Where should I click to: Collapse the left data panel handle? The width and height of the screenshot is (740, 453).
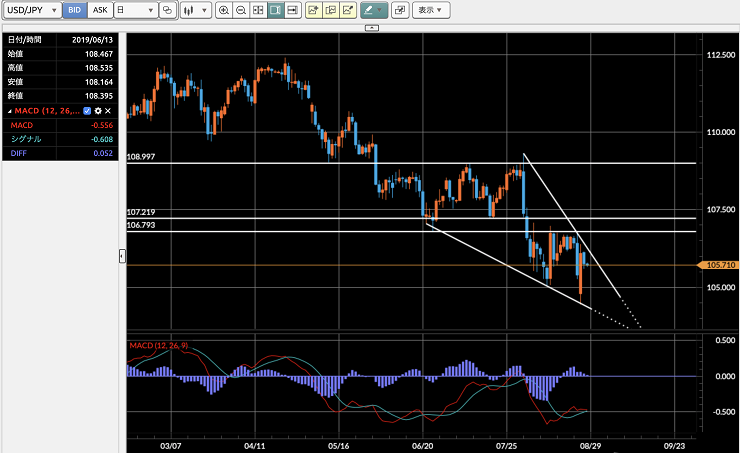(122, 256)
